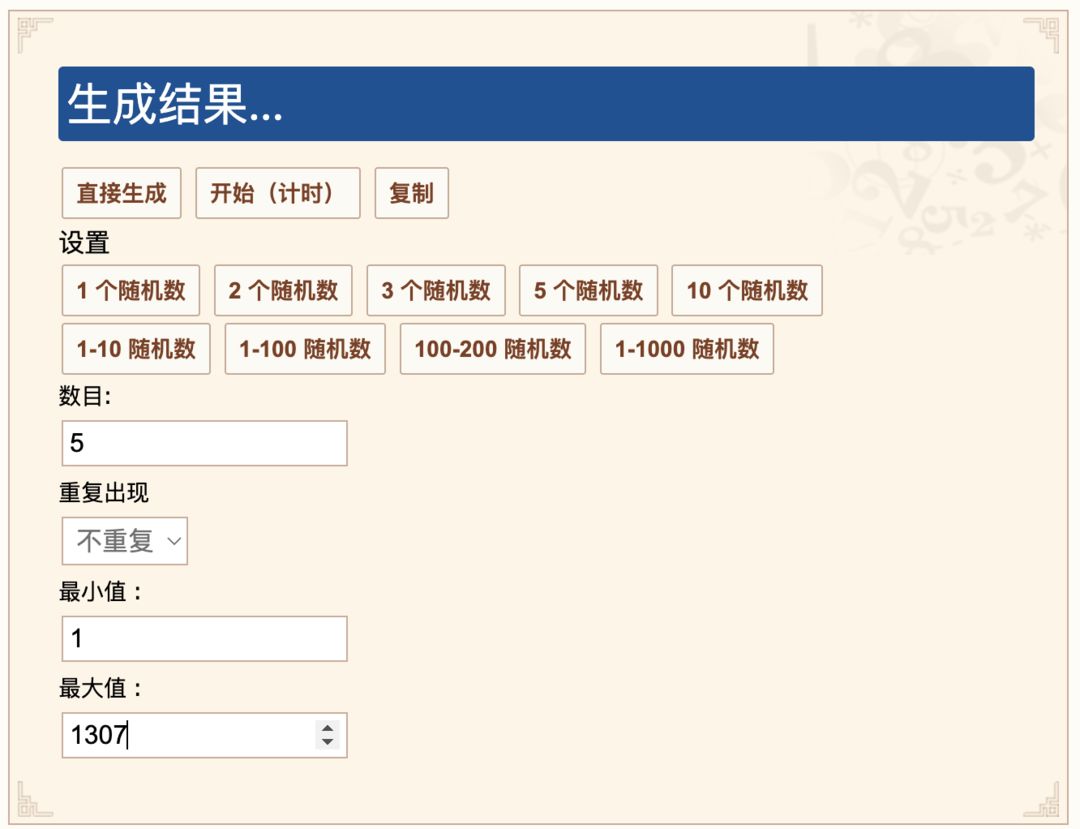1080x829 pixels.
Task: Click the 生成结果... result banner
Action: 546,104
